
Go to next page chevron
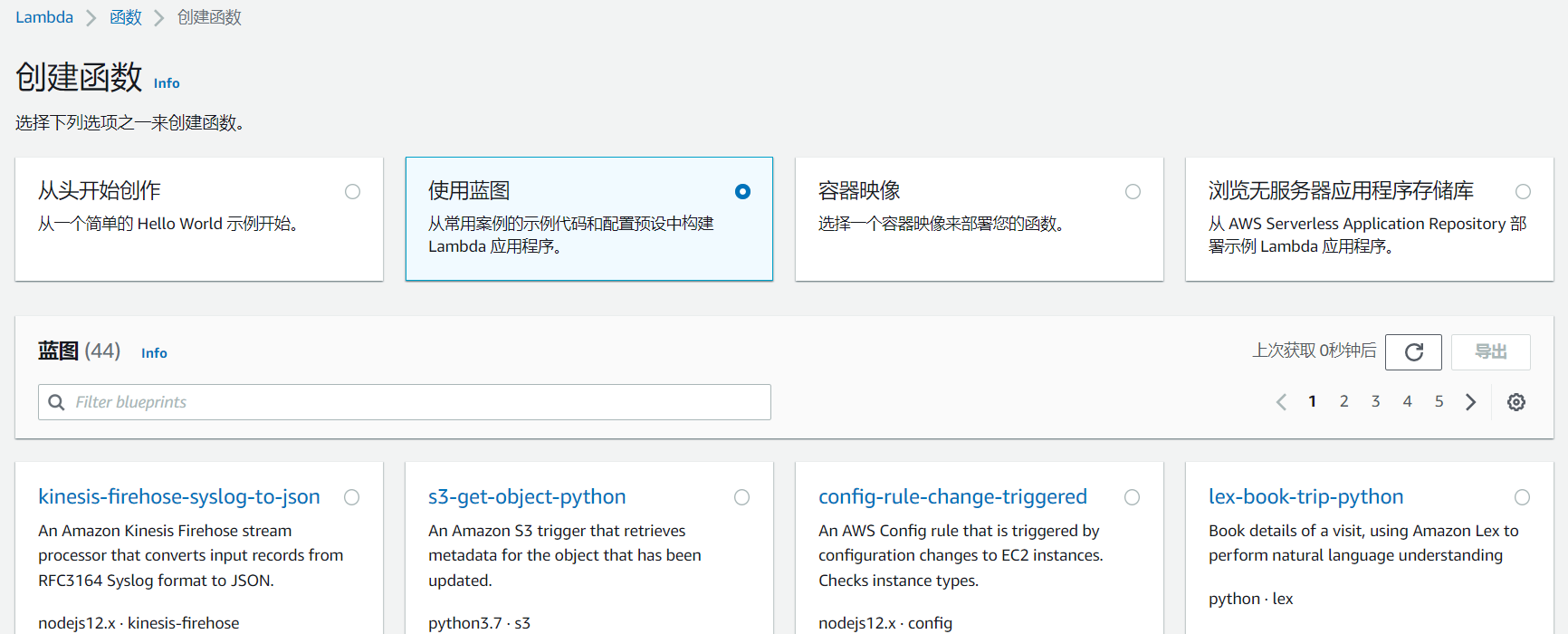coord(1470,402)
